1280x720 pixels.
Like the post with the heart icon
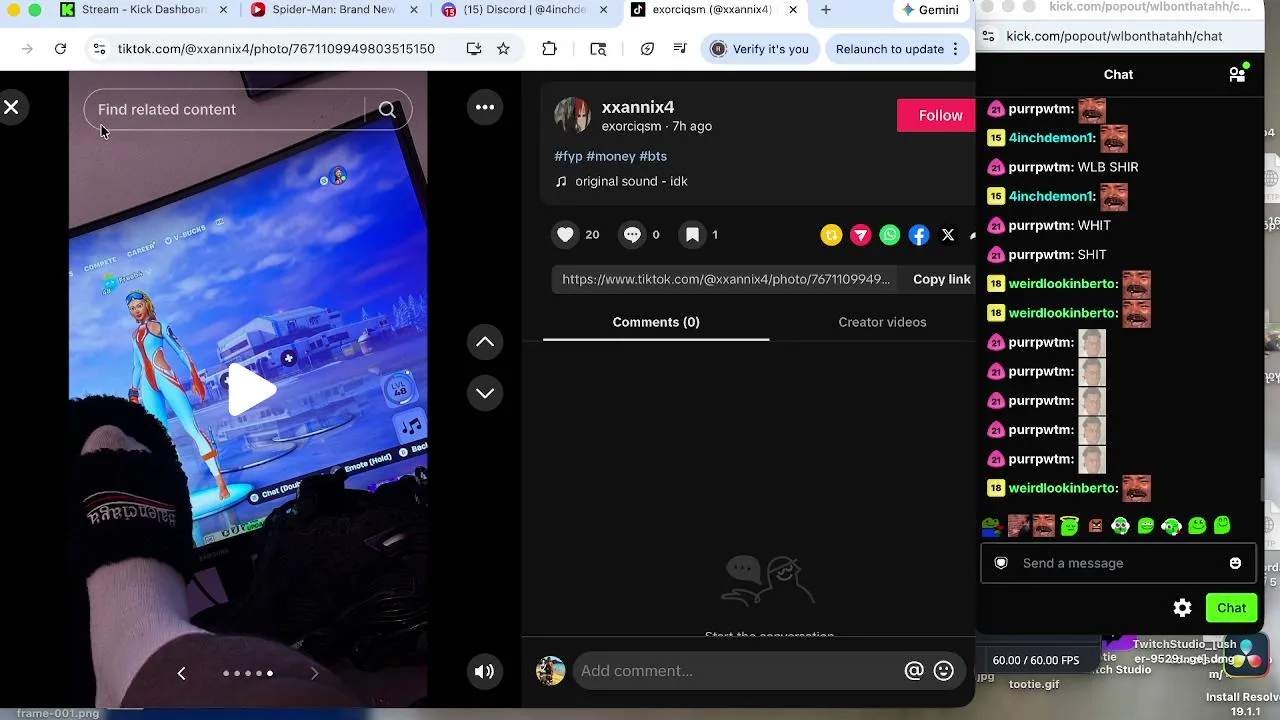coord(565,235)
